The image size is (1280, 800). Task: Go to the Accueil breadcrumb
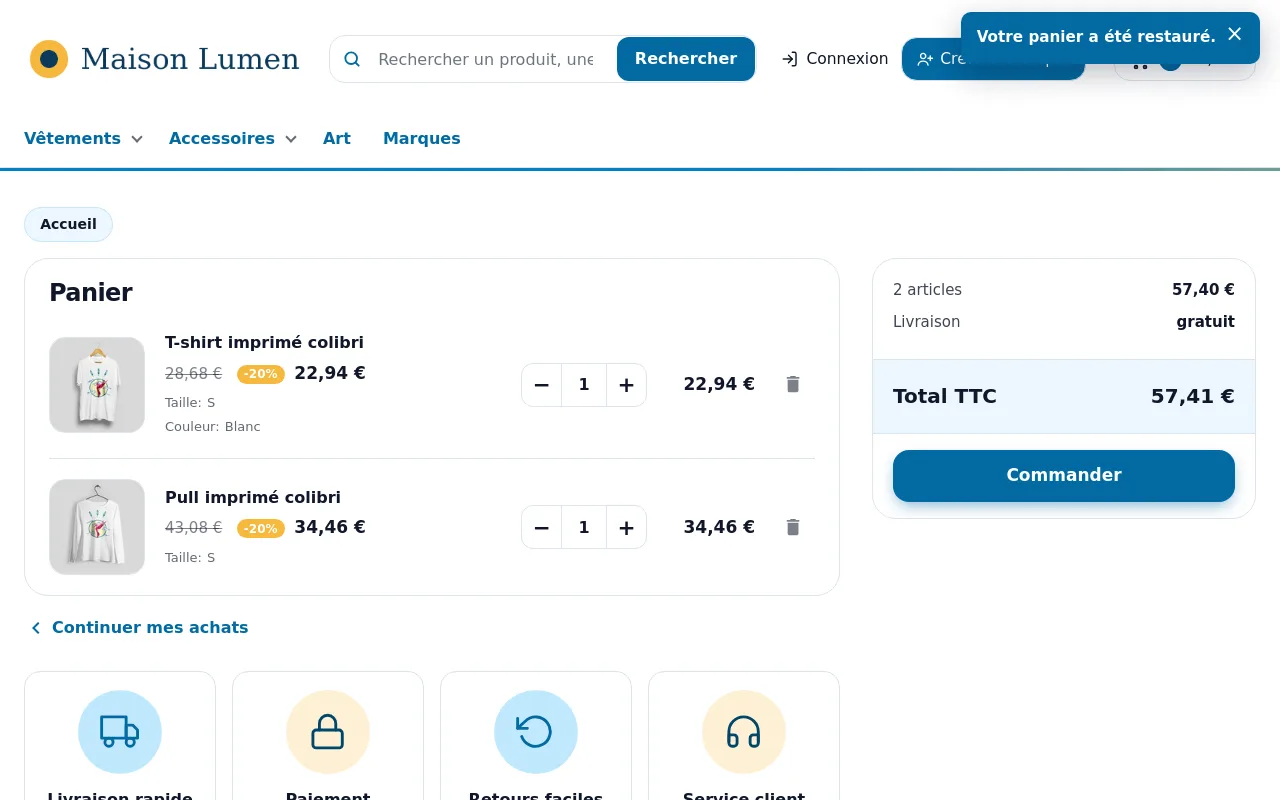coord(68,224)
